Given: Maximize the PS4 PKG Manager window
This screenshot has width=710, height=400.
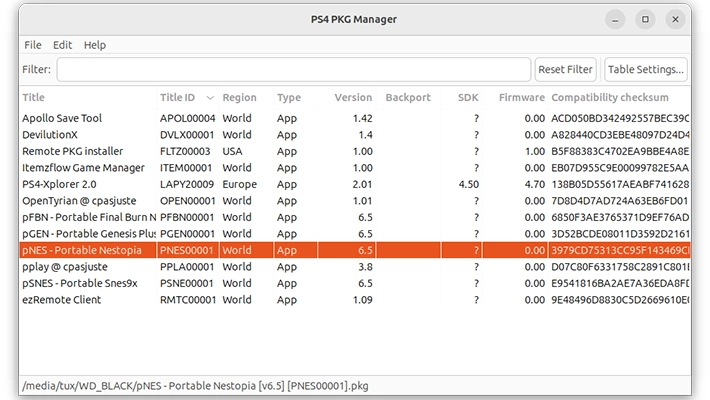Looking at the screenshot, I should coord(645,19).
